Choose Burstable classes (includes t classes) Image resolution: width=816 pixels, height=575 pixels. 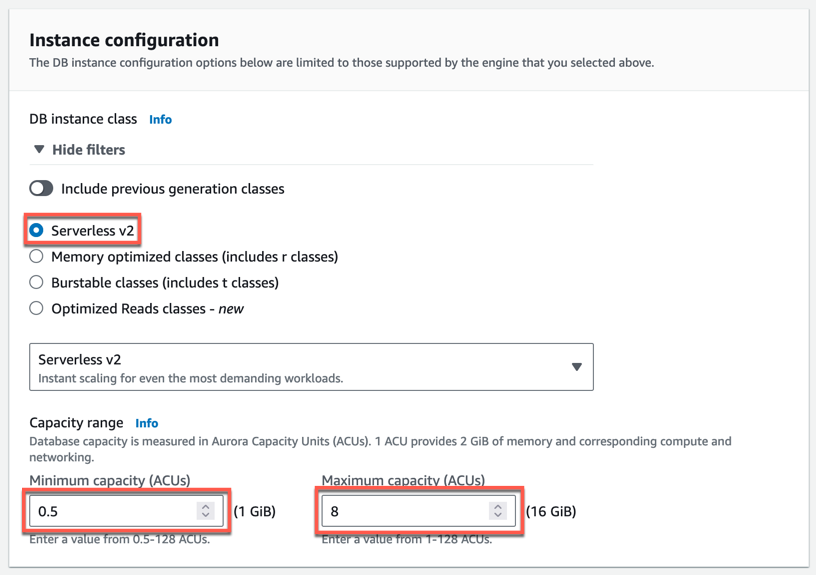(37, 283)
